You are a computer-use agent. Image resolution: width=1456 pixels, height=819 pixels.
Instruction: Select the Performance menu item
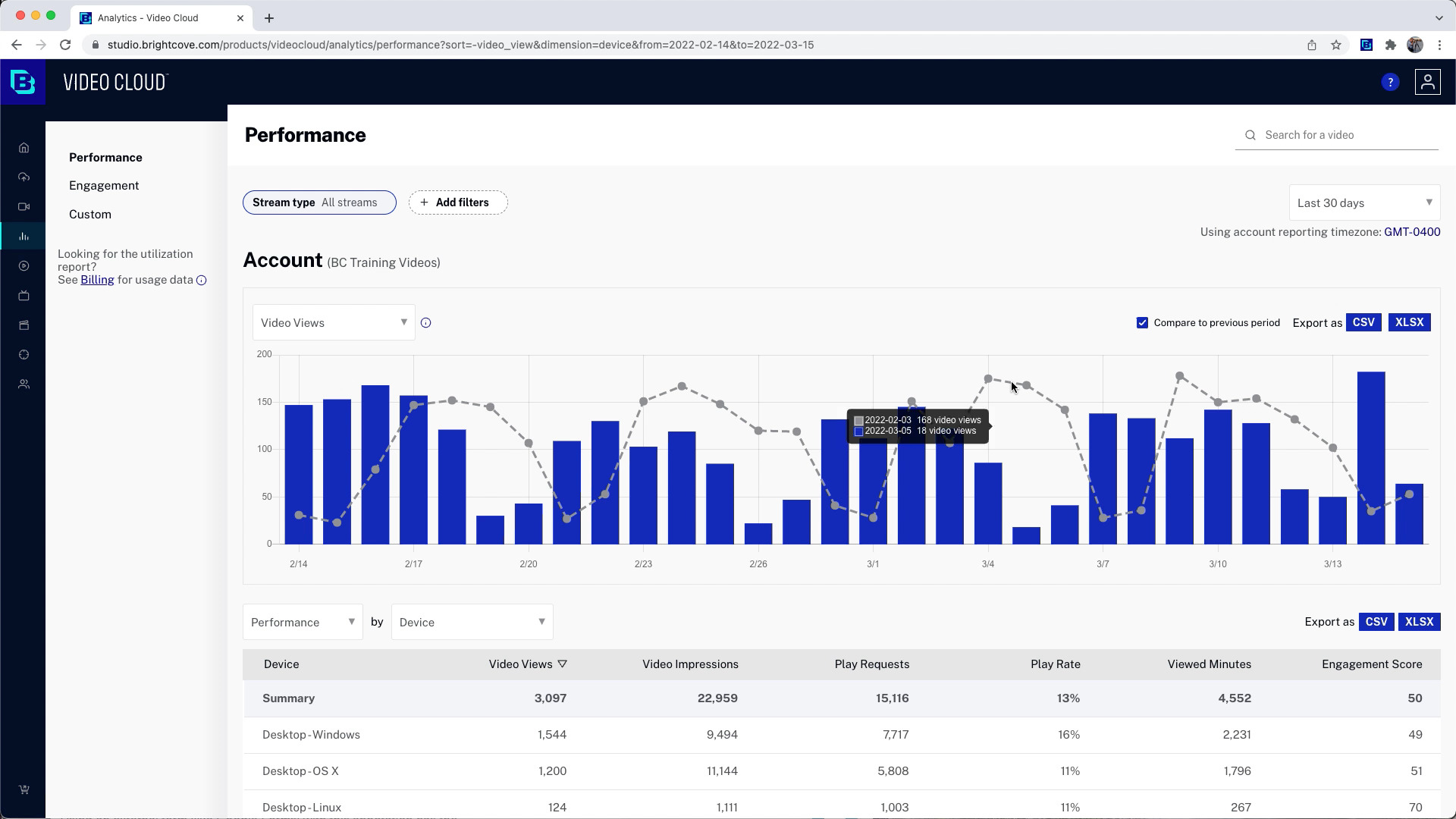pos(106,157)
